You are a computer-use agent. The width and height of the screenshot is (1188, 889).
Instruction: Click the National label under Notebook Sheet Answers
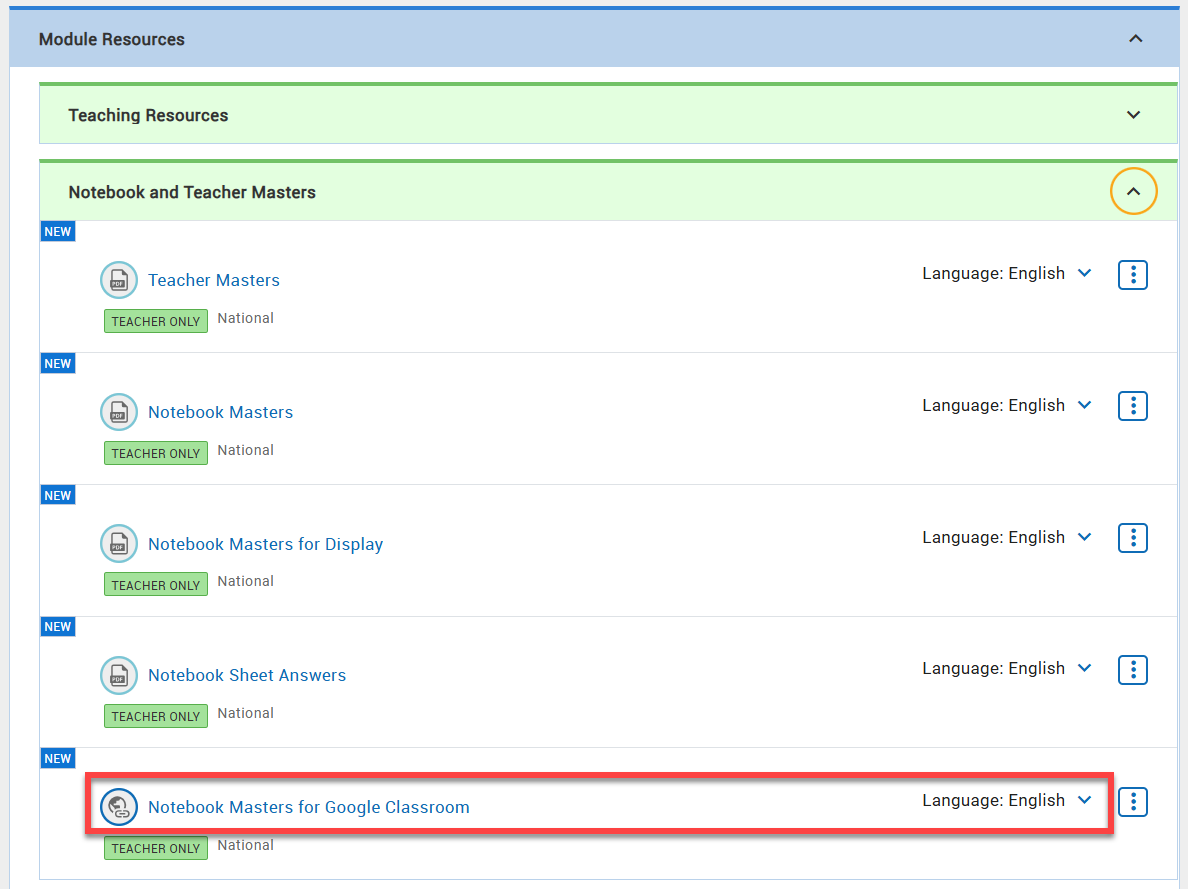pos(245,713)
